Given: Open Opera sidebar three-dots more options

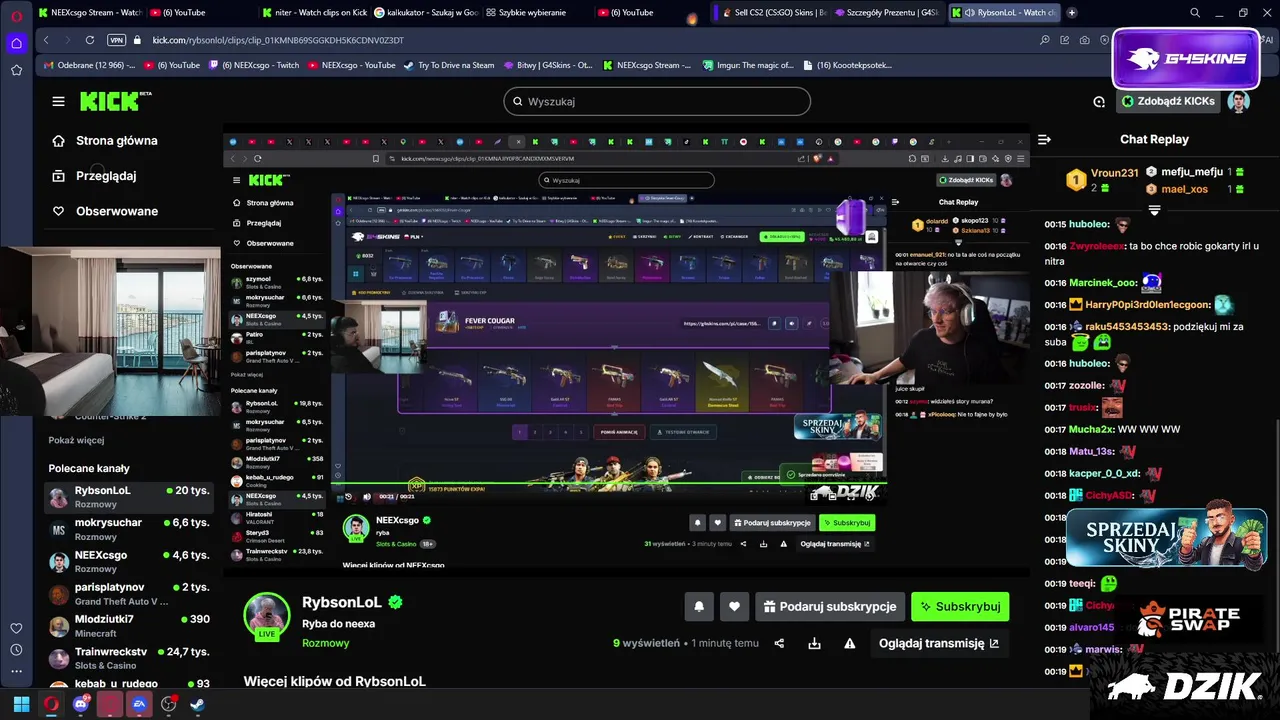Looking at the screenshot, I should [x=16, y=672].
